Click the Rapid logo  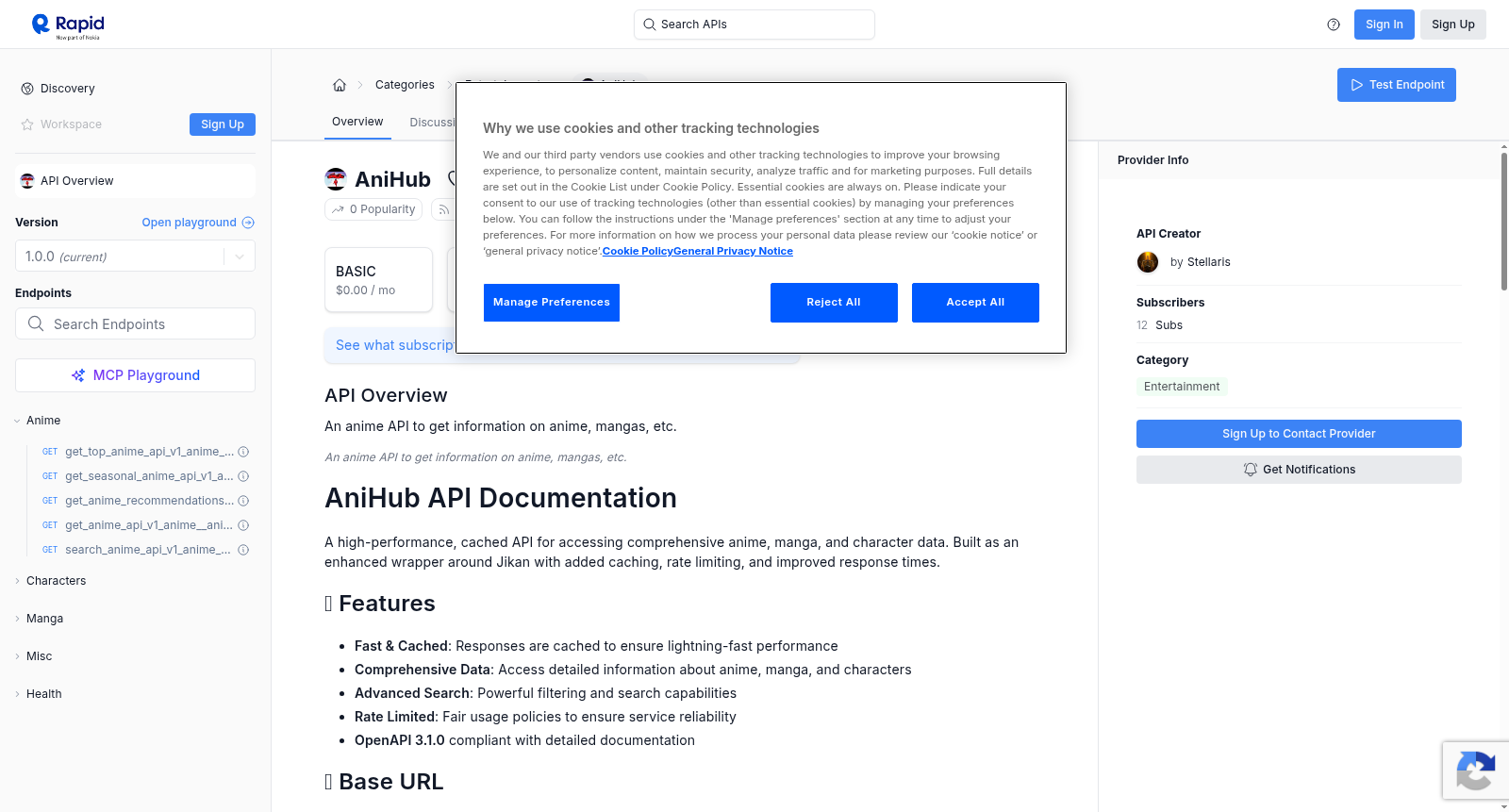tap(68, 25)
